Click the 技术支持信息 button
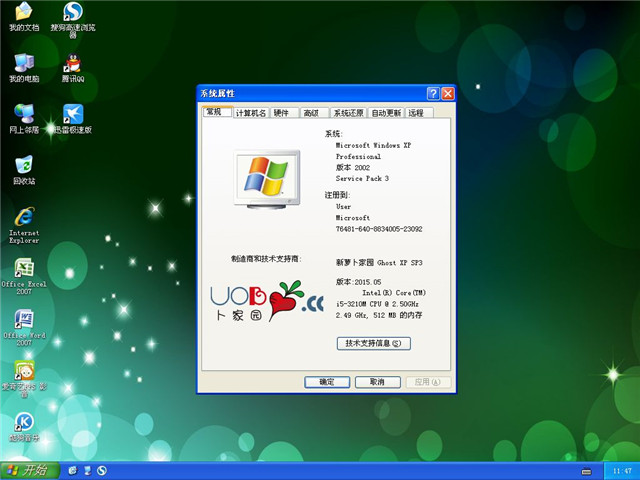640x480 pixels. click(x=373, y=343)
